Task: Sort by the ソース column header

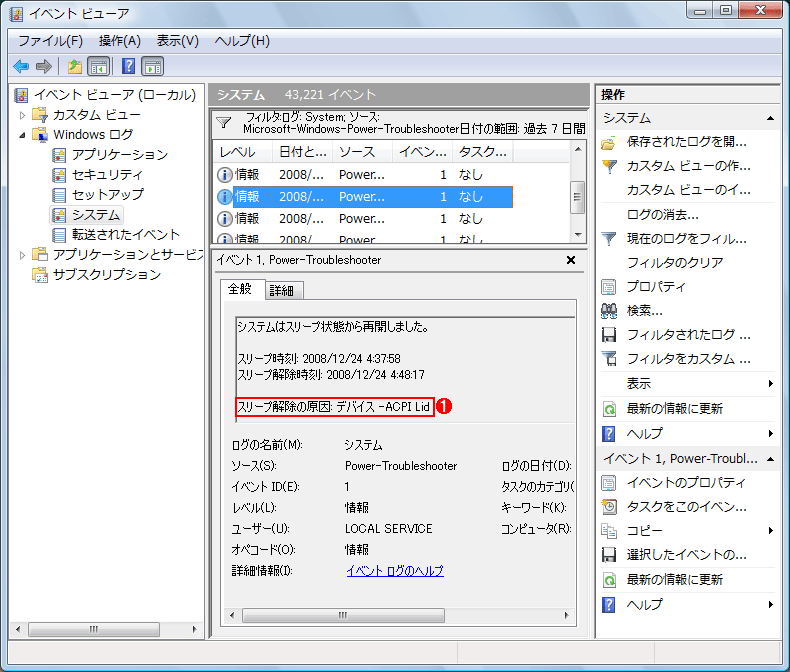Action: point(363,152)
